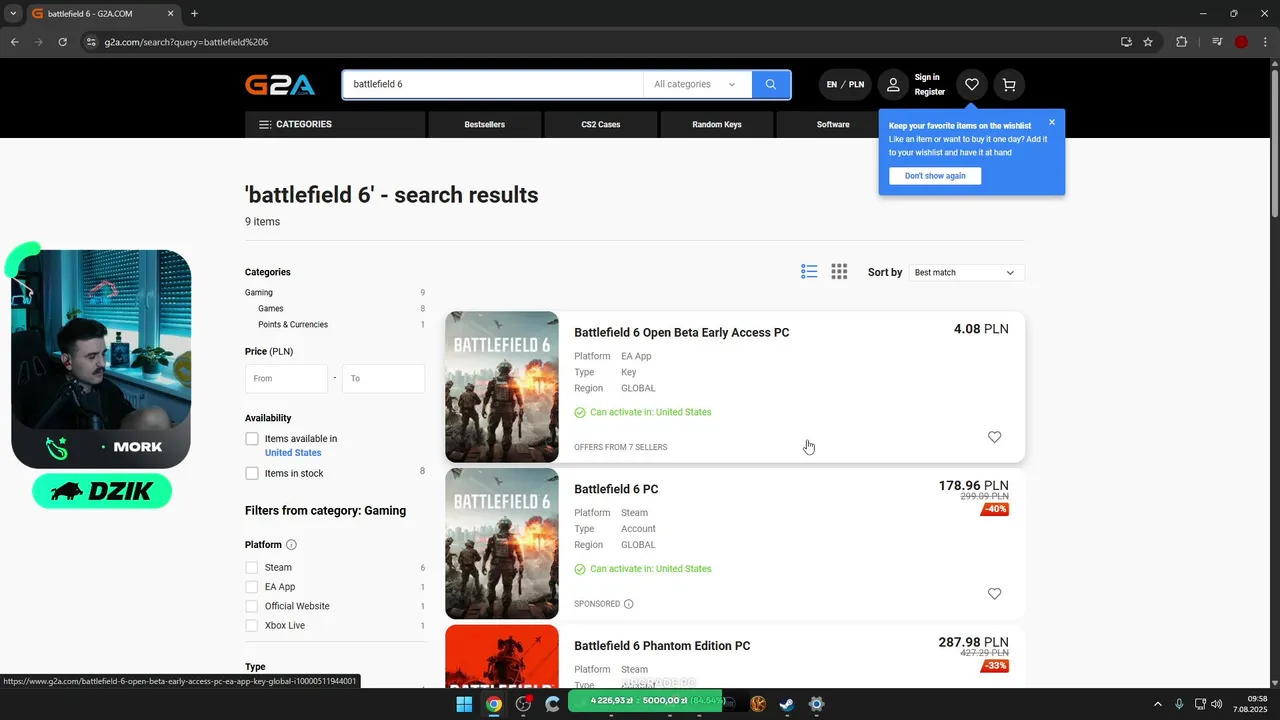Show hidden system tray icons
1280x720 pixels.
1158,704
